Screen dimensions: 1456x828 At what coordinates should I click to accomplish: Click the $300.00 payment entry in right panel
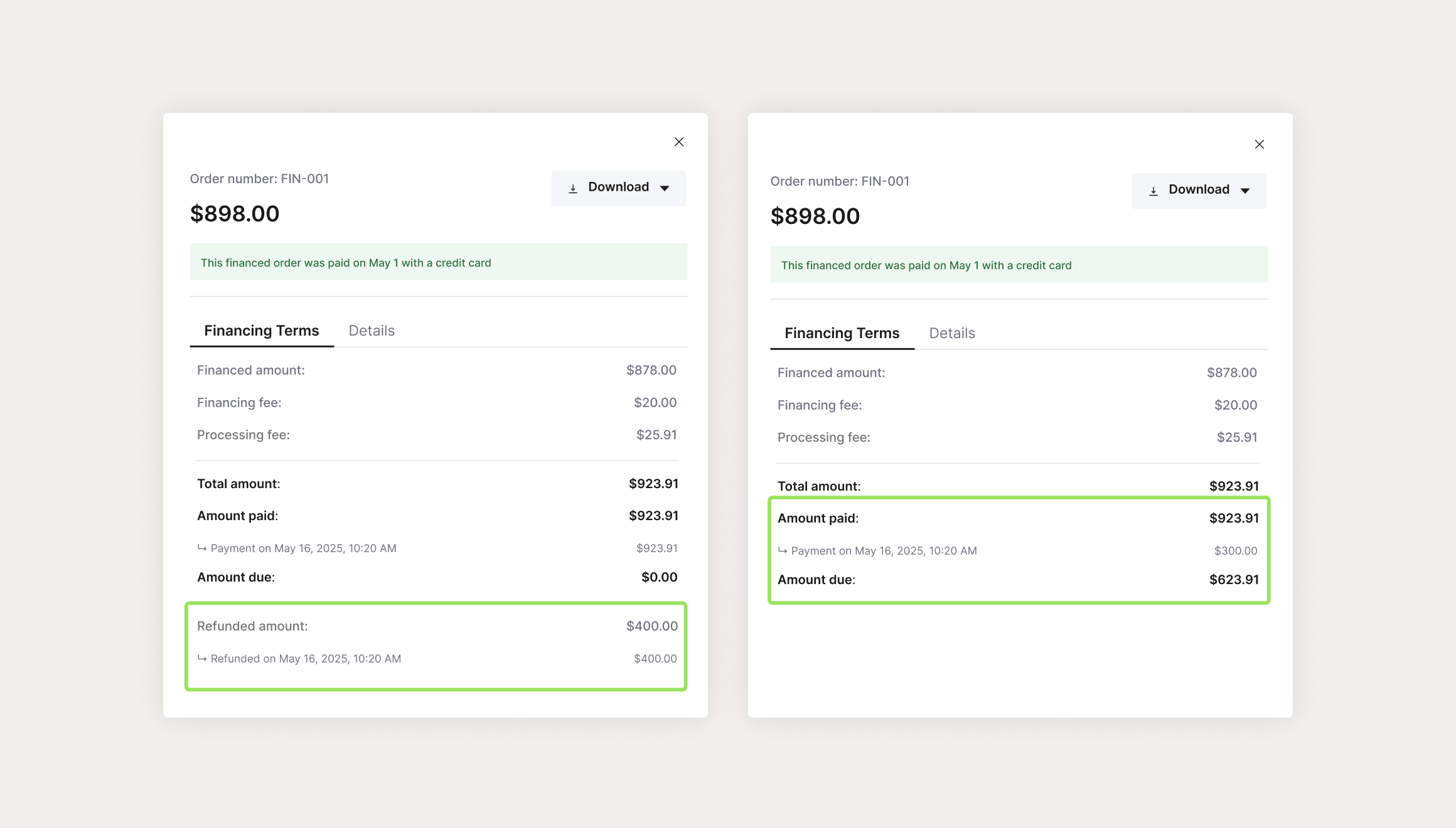pos(1235,551)
